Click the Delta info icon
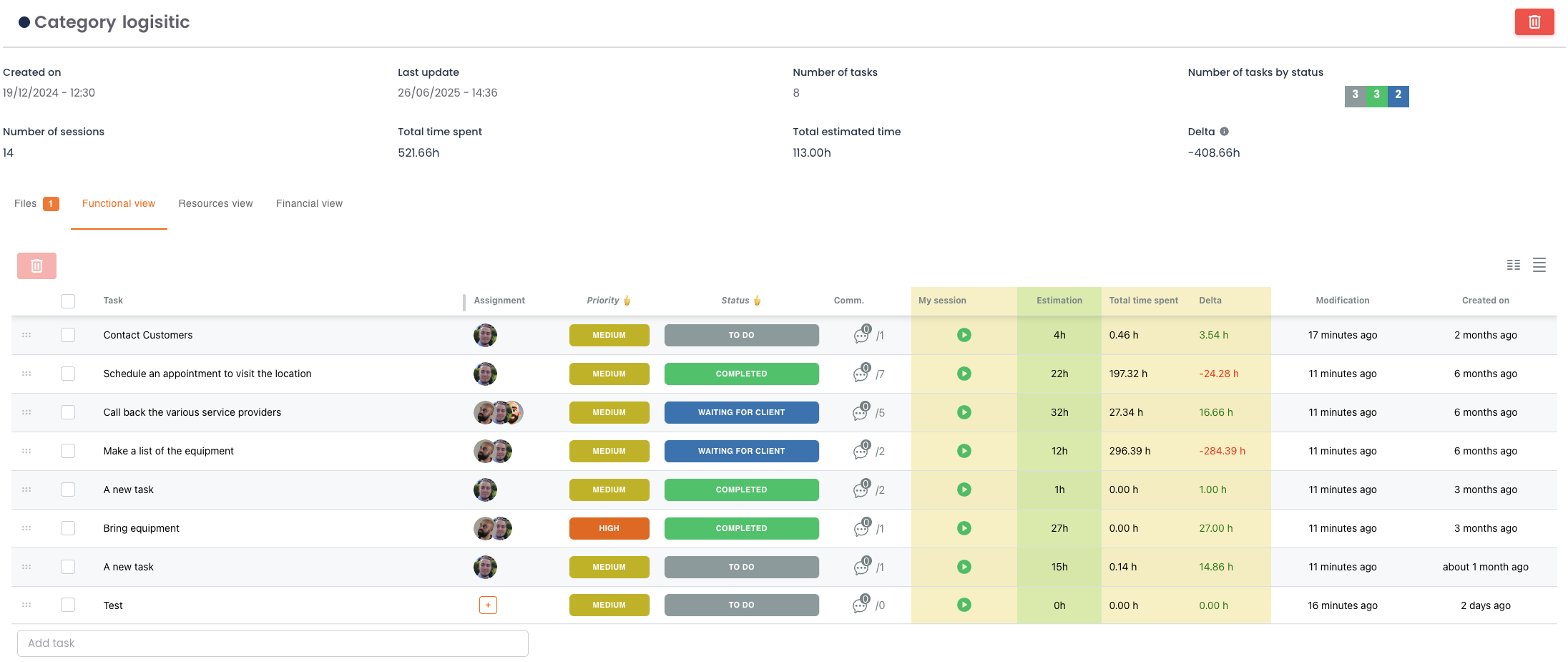 tap(1224, 132)
